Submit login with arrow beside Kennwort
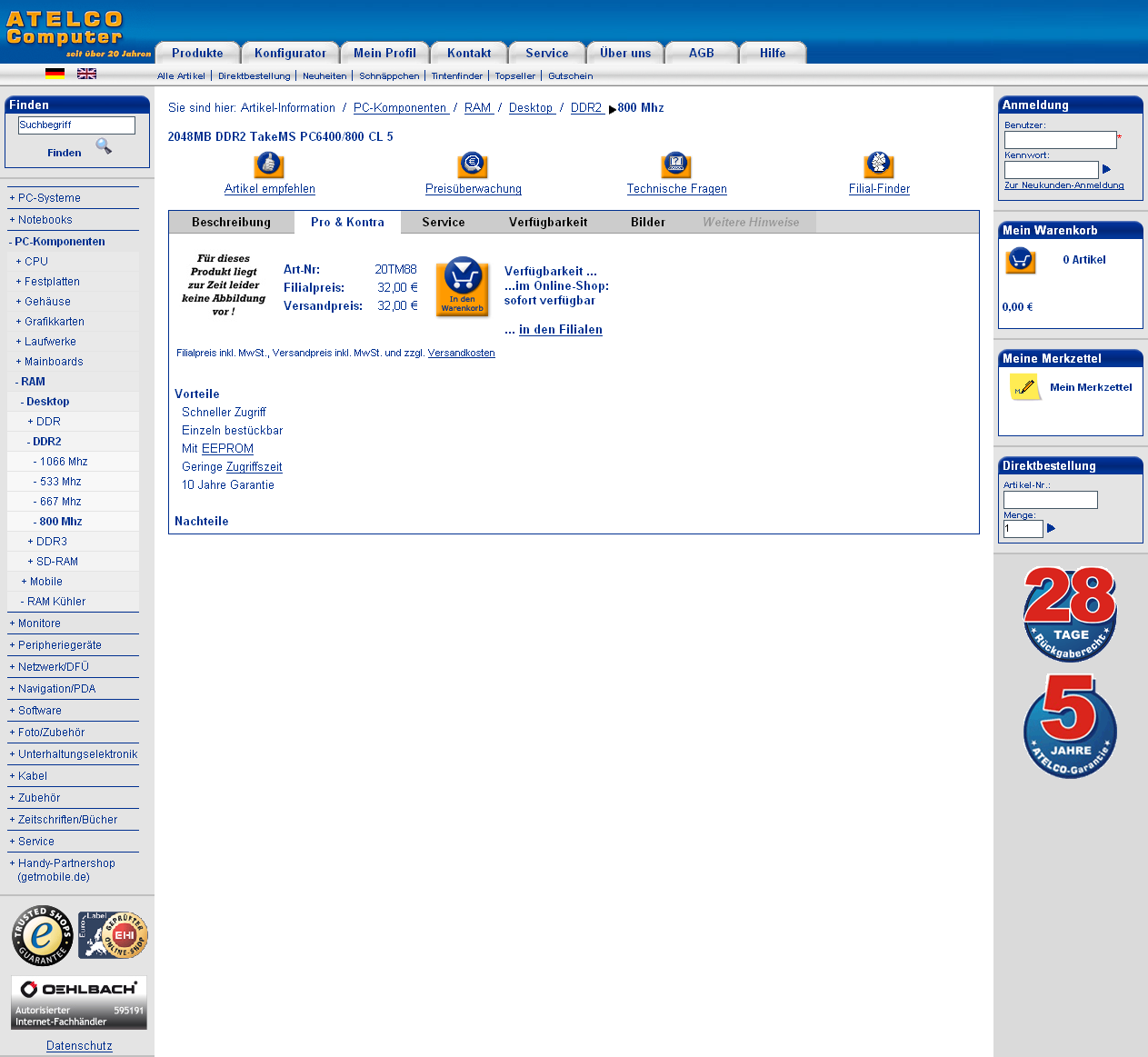Image resolution: width=1148 pixels, height=1057 pixels. click(x=1106, y=169)
